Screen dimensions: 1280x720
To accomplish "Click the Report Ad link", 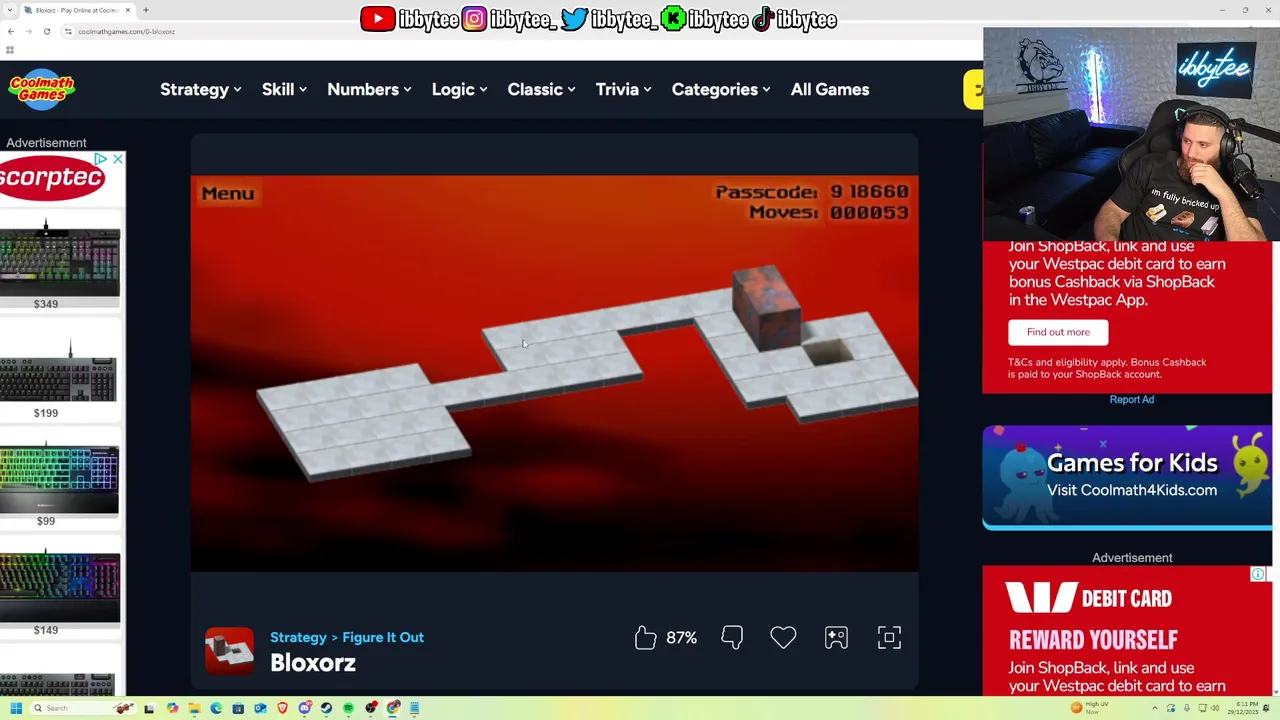I will (x=1132, y=399).
